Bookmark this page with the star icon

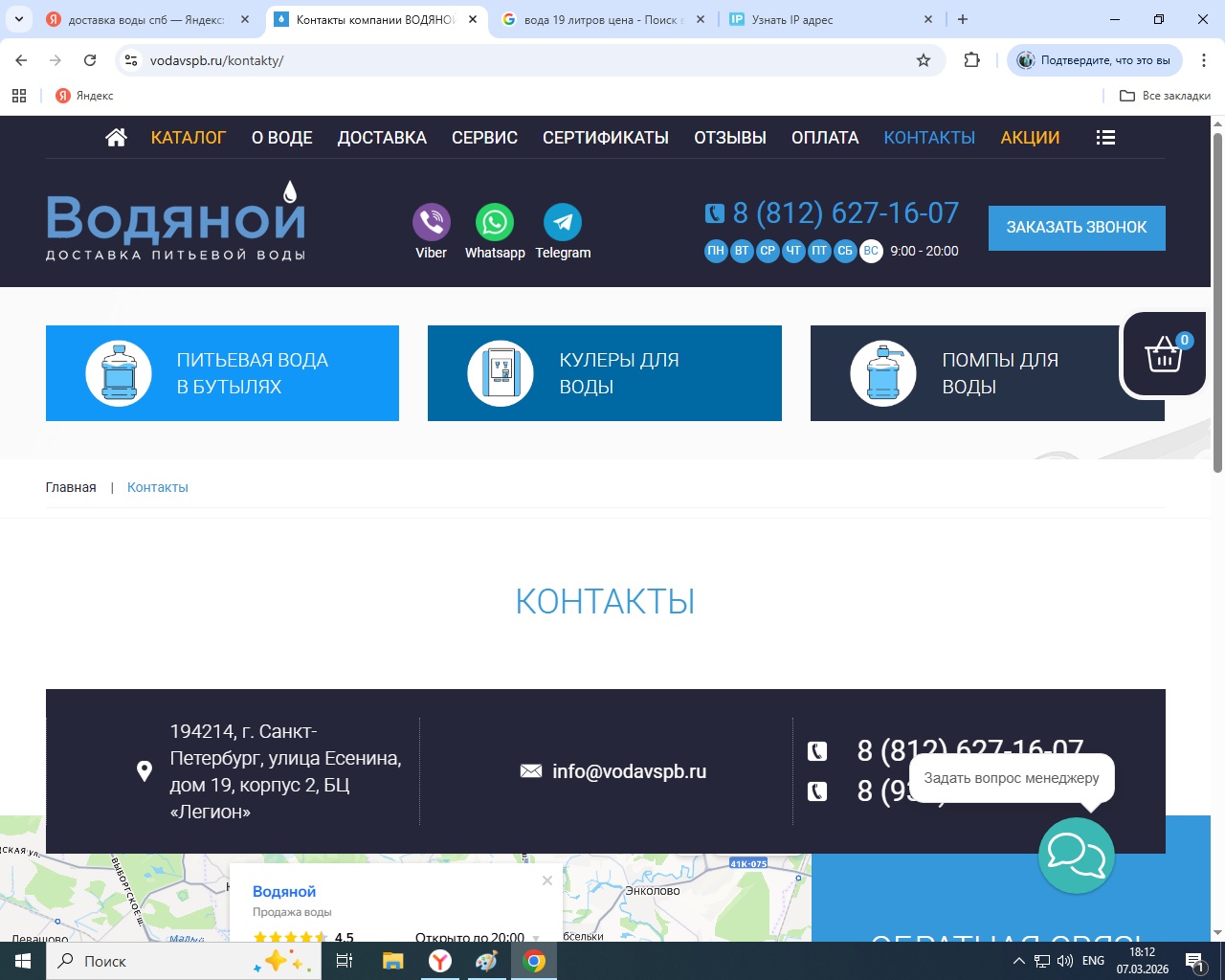point(924,60)
